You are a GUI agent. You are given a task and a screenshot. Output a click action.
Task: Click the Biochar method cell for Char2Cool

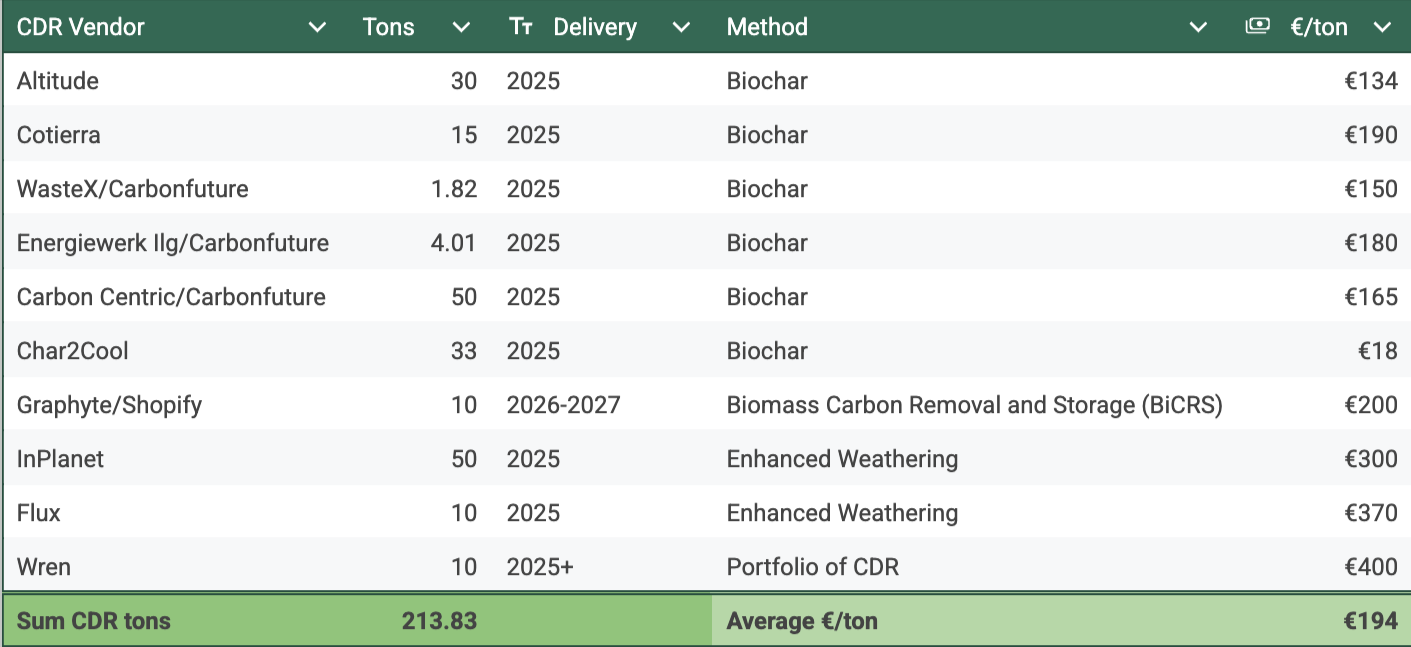(x=767, y=351)
